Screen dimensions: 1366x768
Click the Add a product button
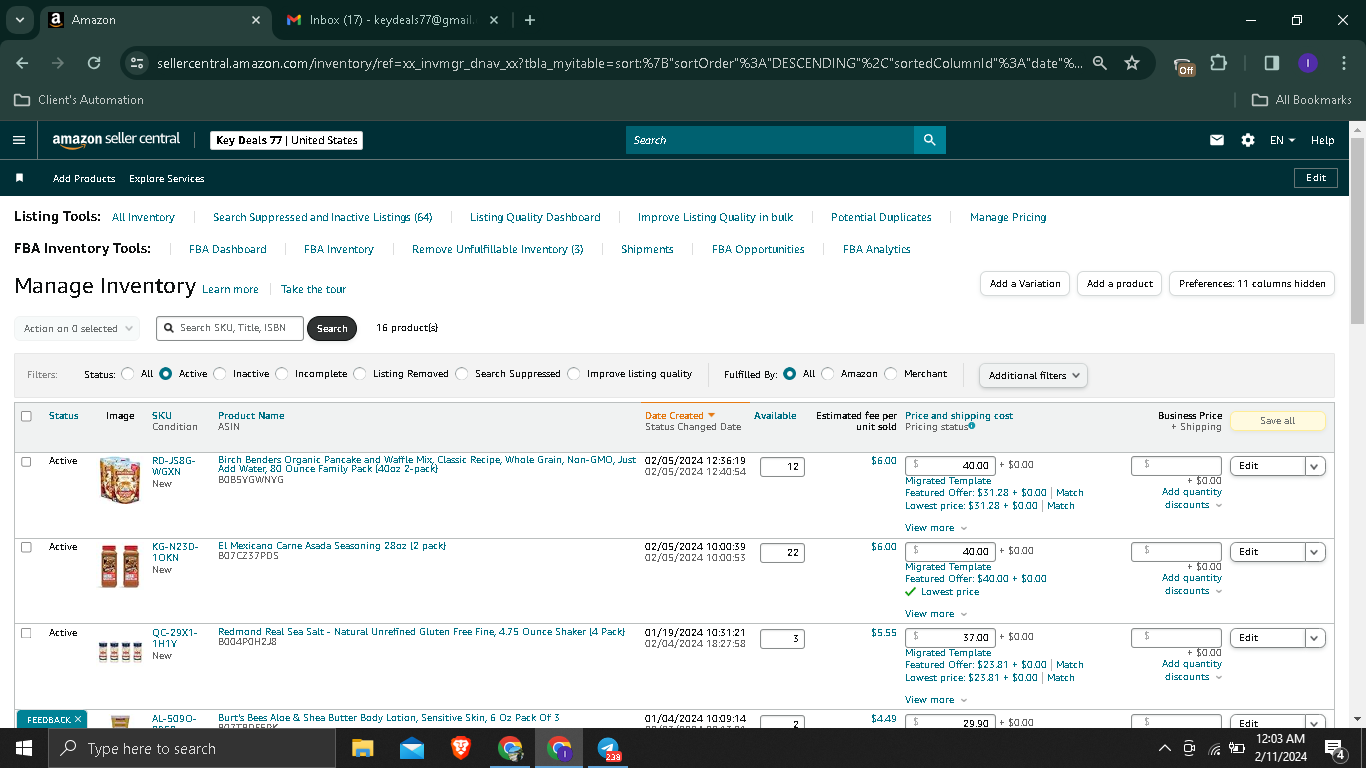pyautogui.click(x=1120, y=284)
